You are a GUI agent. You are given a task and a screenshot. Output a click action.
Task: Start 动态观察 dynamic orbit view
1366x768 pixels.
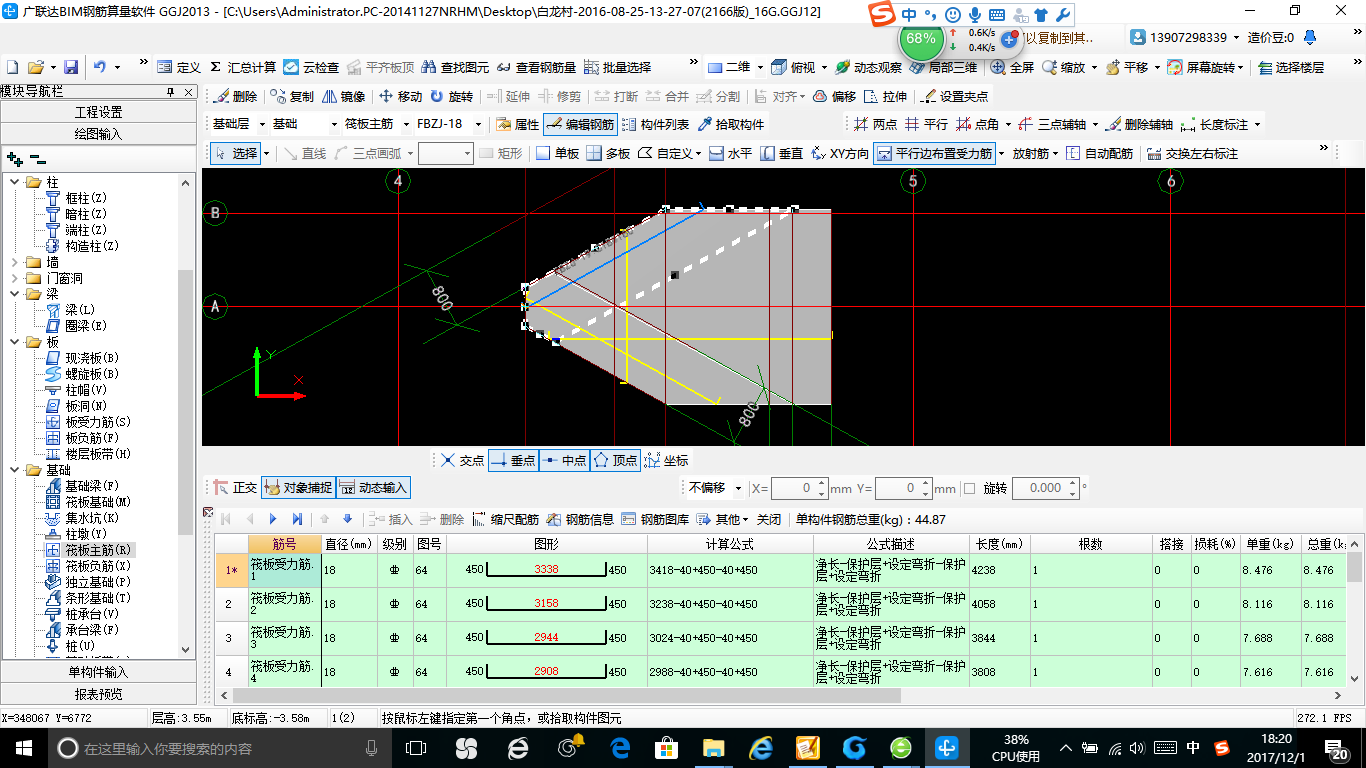point(868,67)
